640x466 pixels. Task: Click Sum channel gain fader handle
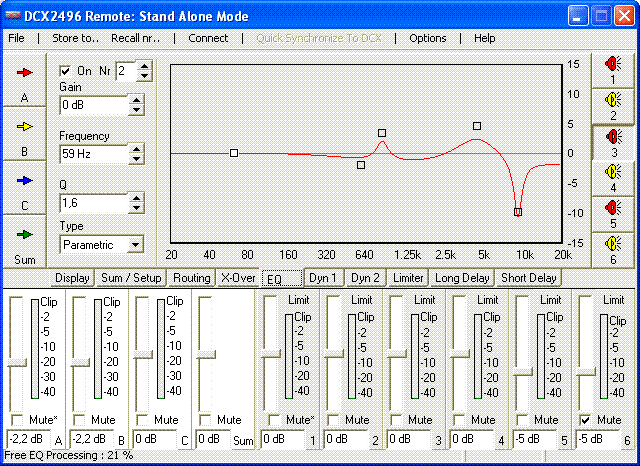[206, 355]
